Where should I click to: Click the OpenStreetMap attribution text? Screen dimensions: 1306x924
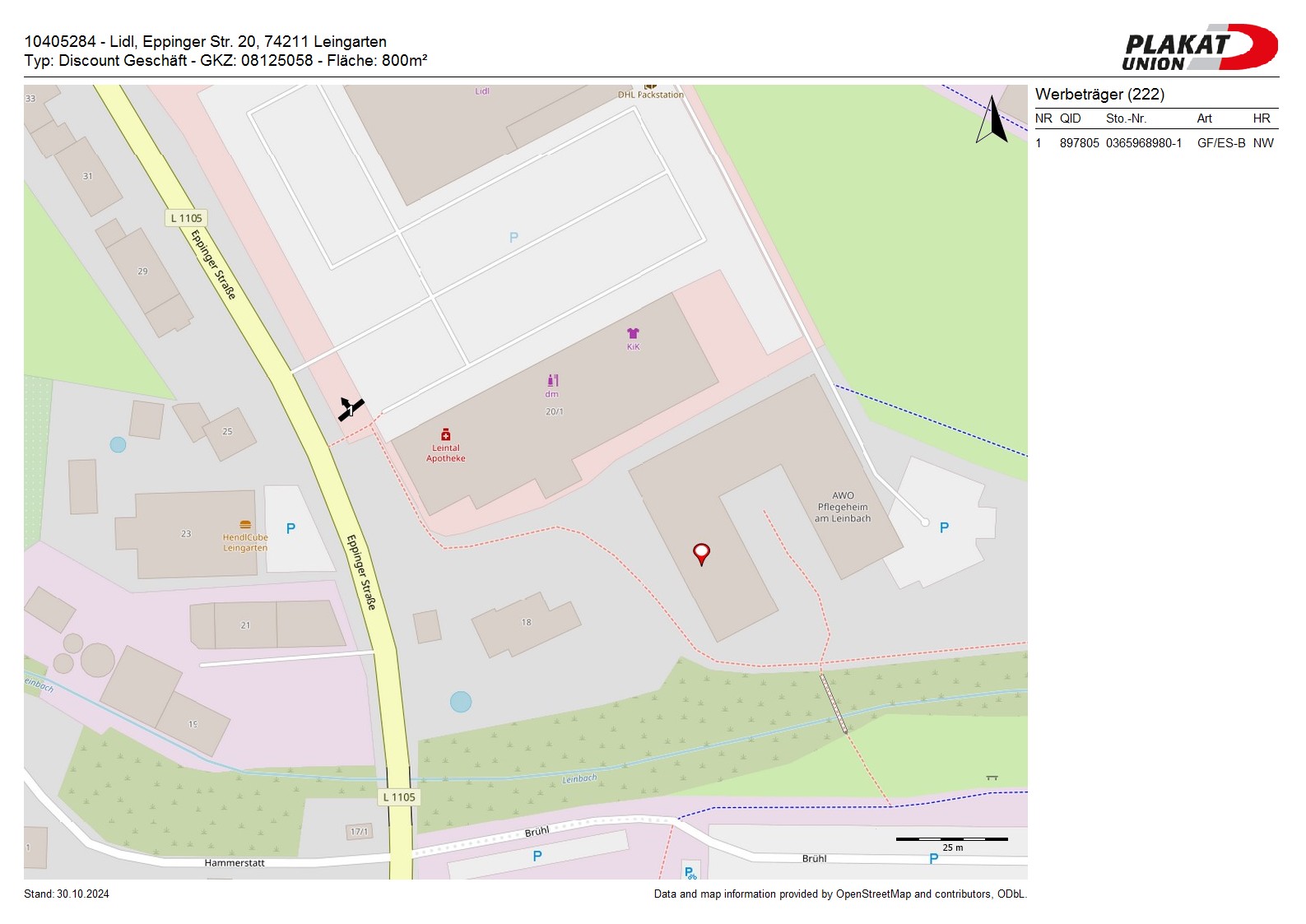839,894
